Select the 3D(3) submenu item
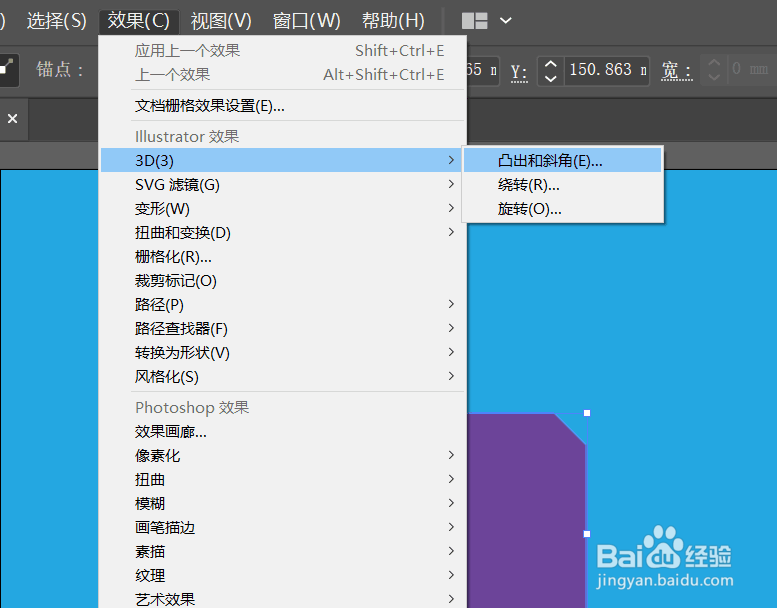777x608 pixels. click(x=283, y=161)
